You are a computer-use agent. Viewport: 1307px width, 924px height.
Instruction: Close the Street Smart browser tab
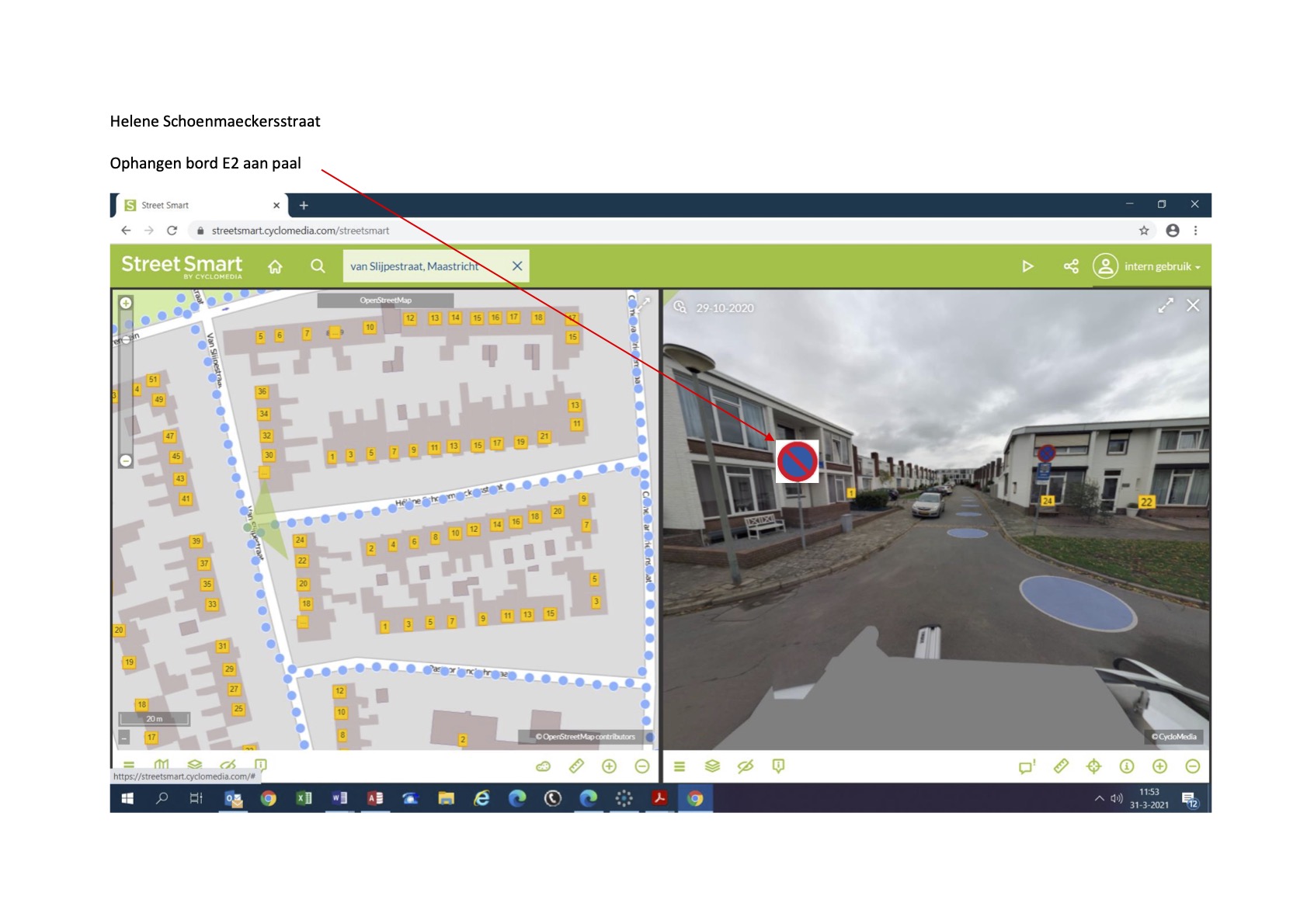276,205
